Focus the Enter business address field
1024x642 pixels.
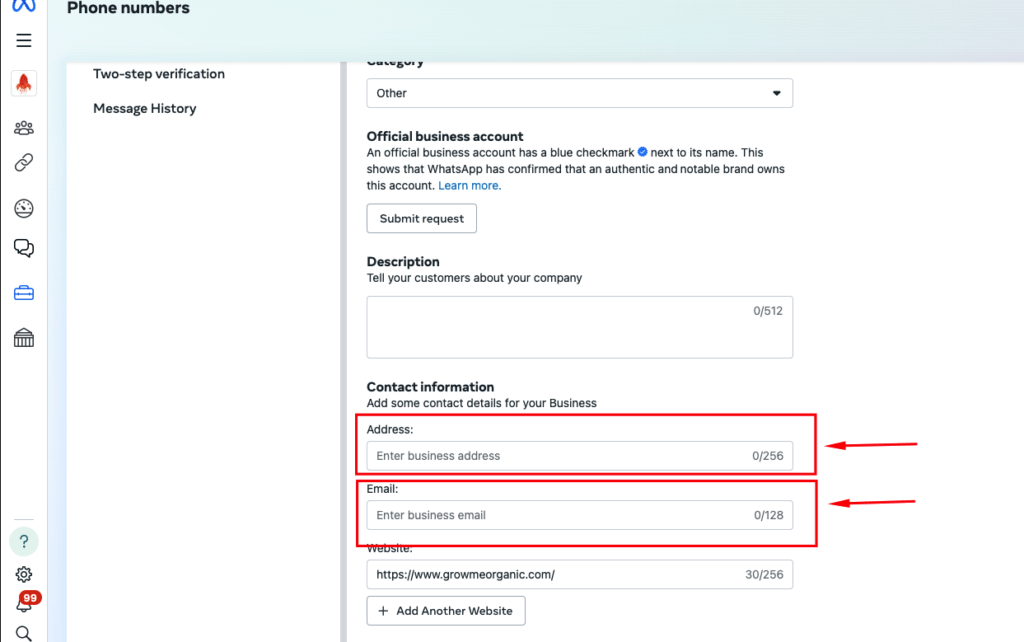(579, 456)
